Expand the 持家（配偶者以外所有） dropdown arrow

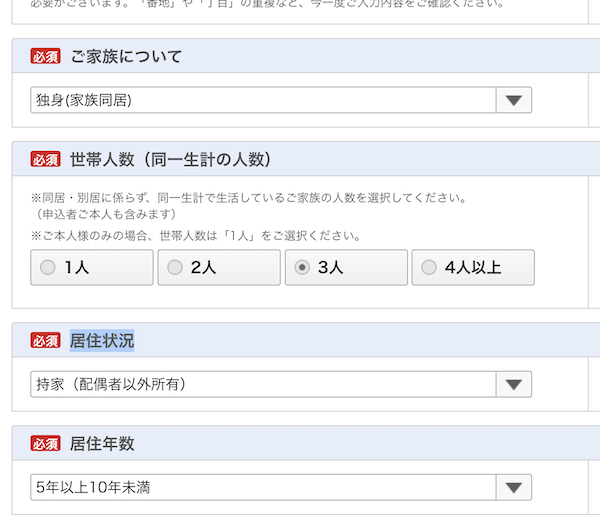(x=514, y=384)
